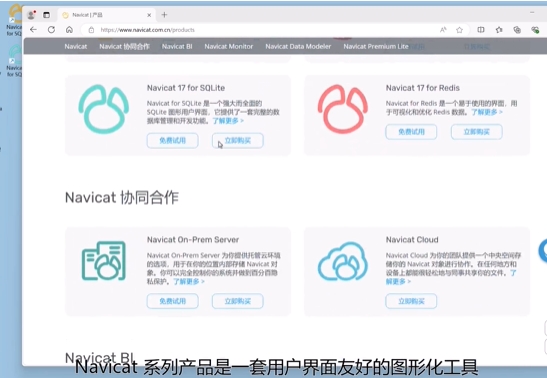Click 立即购买 for Navicat Cloud
The image size is (547, 378).
point(411,301)
